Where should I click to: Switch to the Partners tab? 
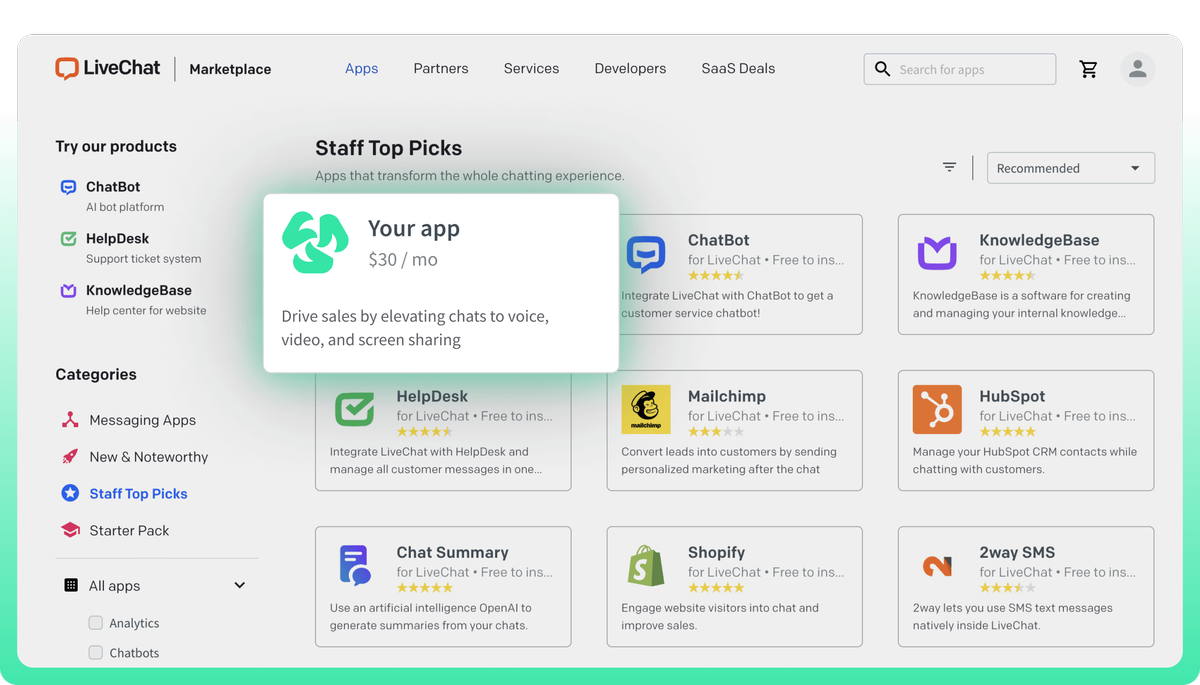[440, 68]
